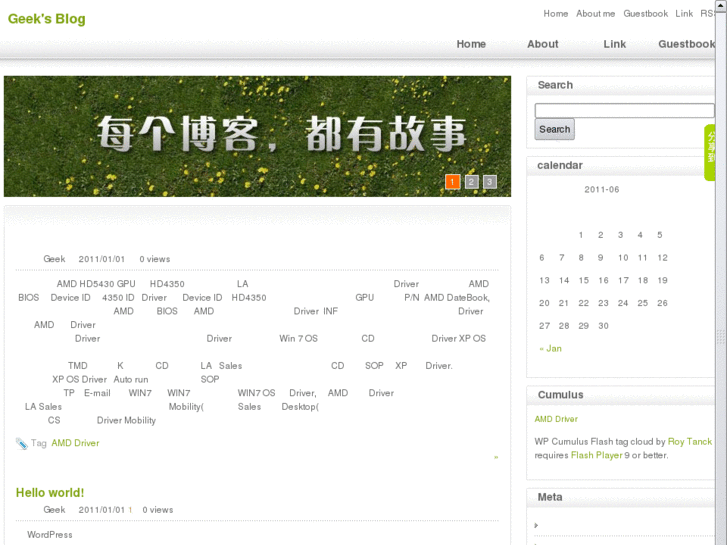Select Link in main navigation bar

614,44
